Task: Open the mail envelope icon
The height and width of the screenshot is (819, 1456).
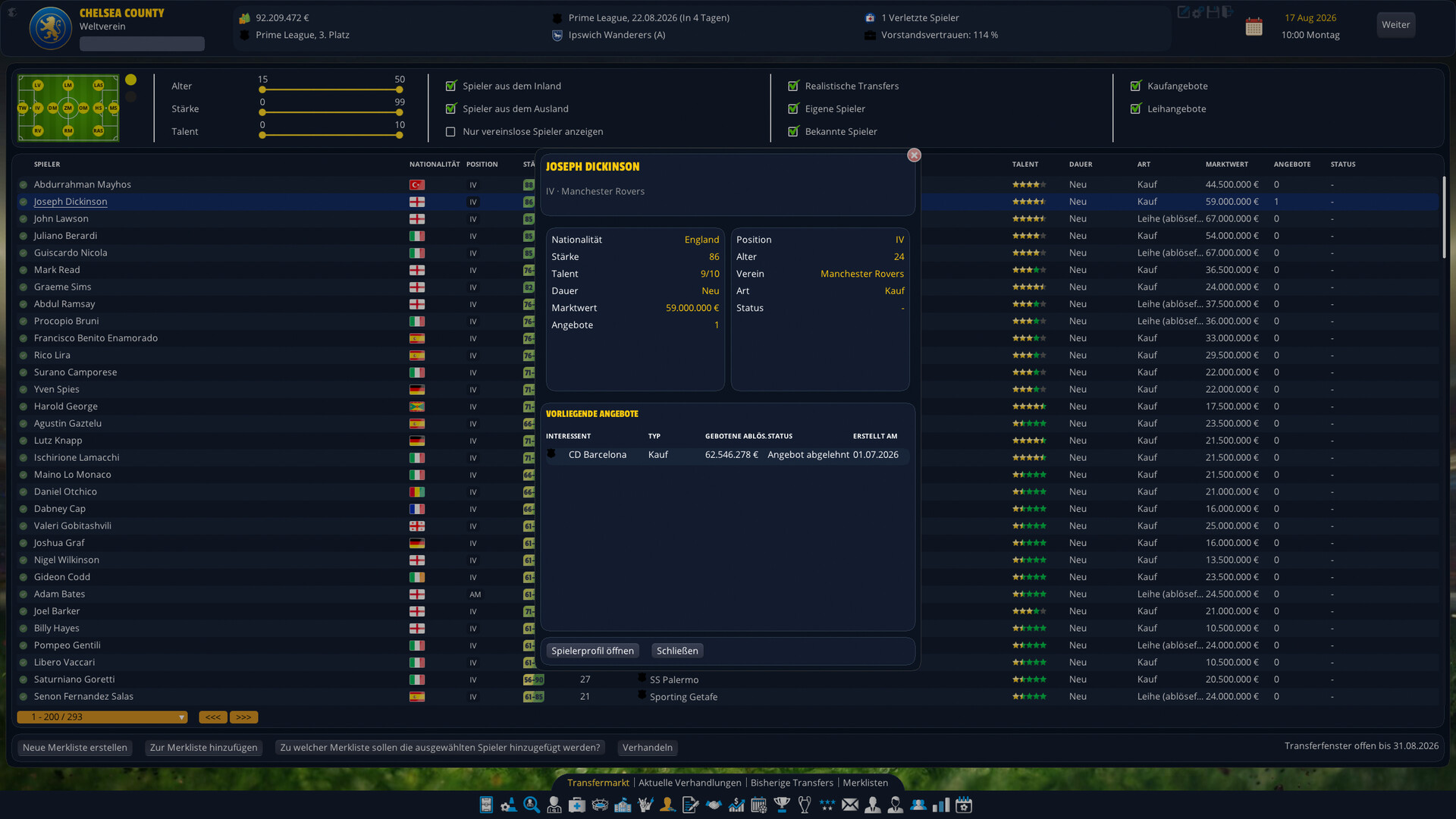Action: (x=850, y=805)
